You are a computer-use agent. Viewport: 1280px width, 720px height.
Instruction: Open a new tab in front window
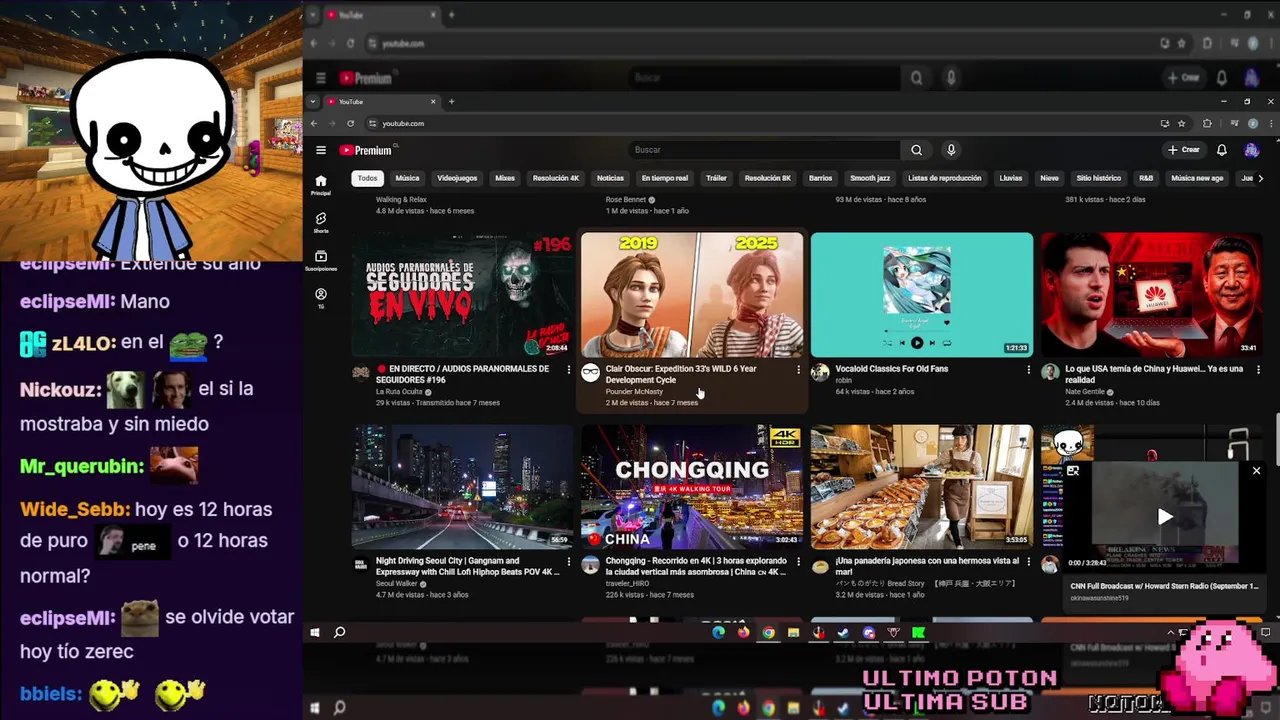click(451, 101)
